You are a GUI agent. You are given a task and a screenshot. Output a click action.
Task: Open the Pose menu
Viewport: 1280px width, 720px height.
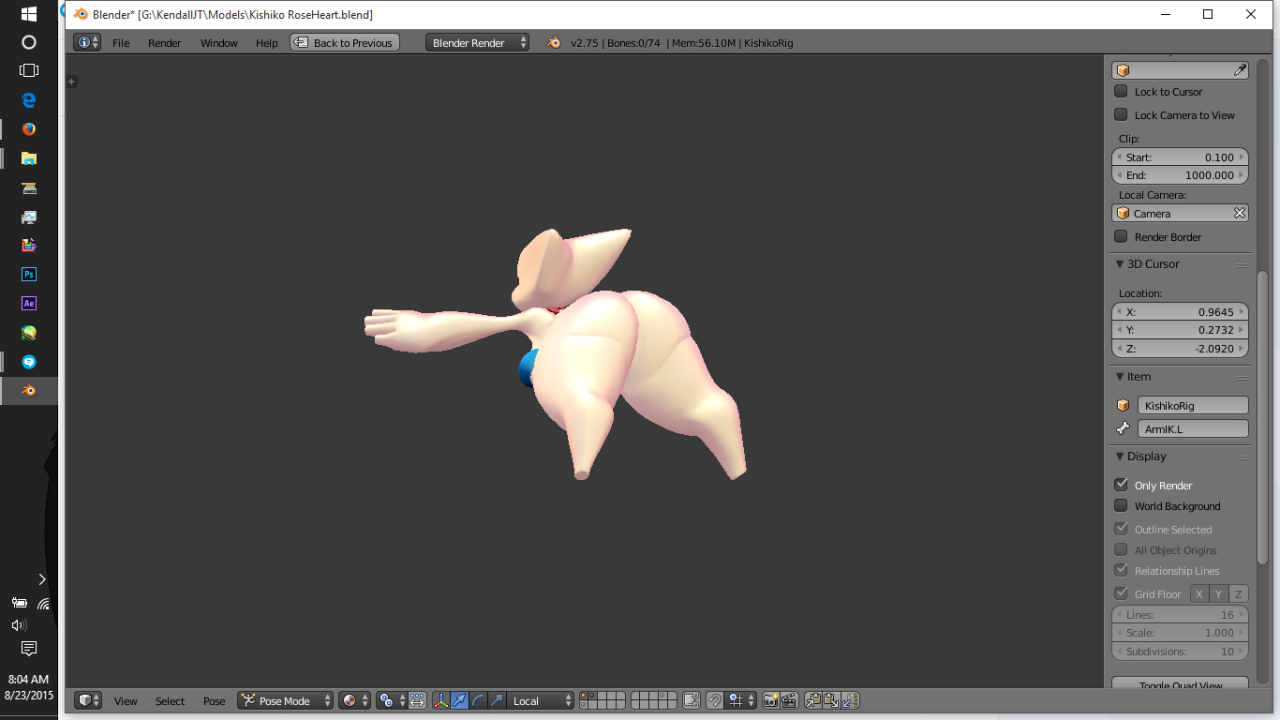tap(214, 701)
